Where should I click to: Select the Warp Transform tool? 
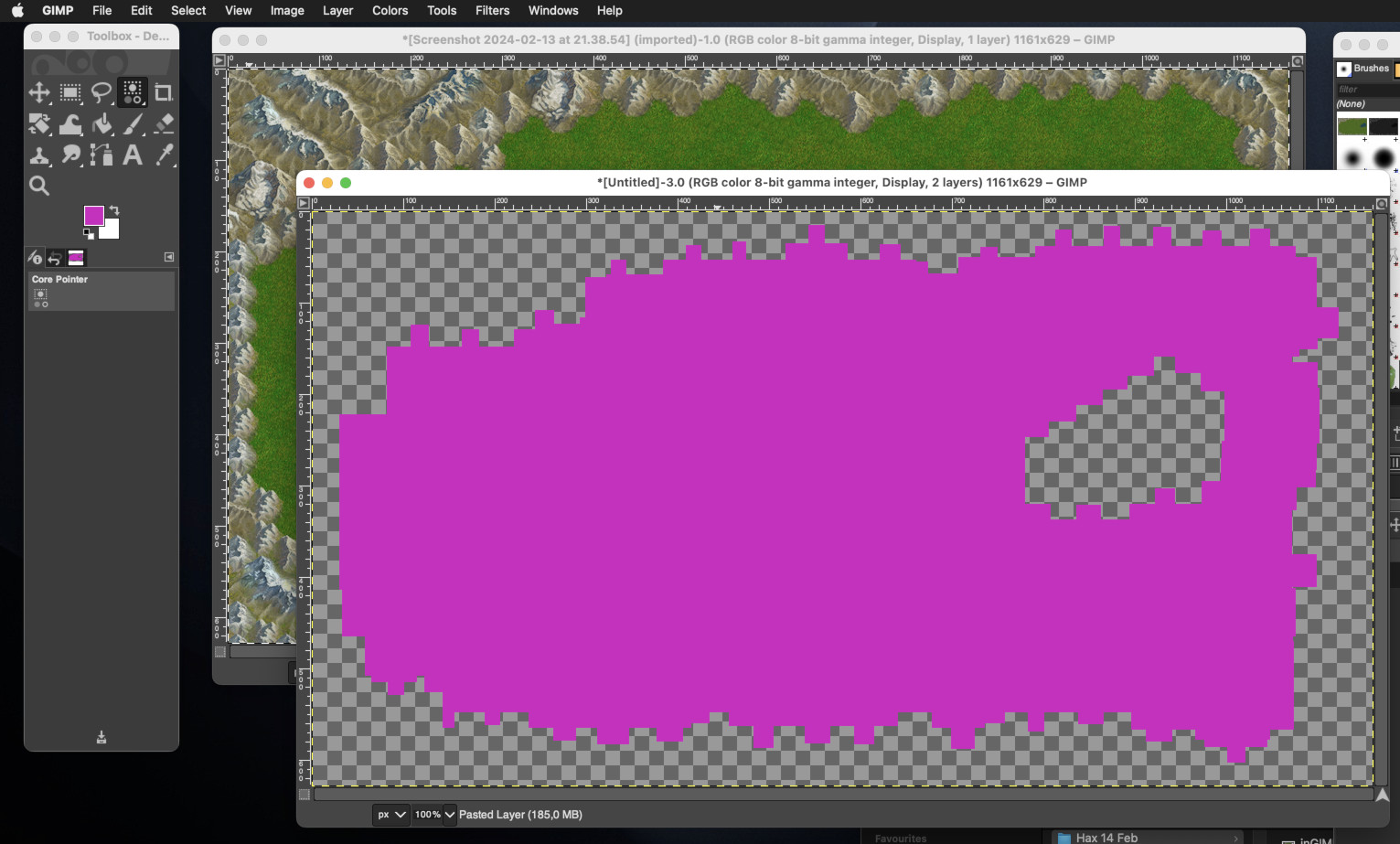click(x=70, y=123)
